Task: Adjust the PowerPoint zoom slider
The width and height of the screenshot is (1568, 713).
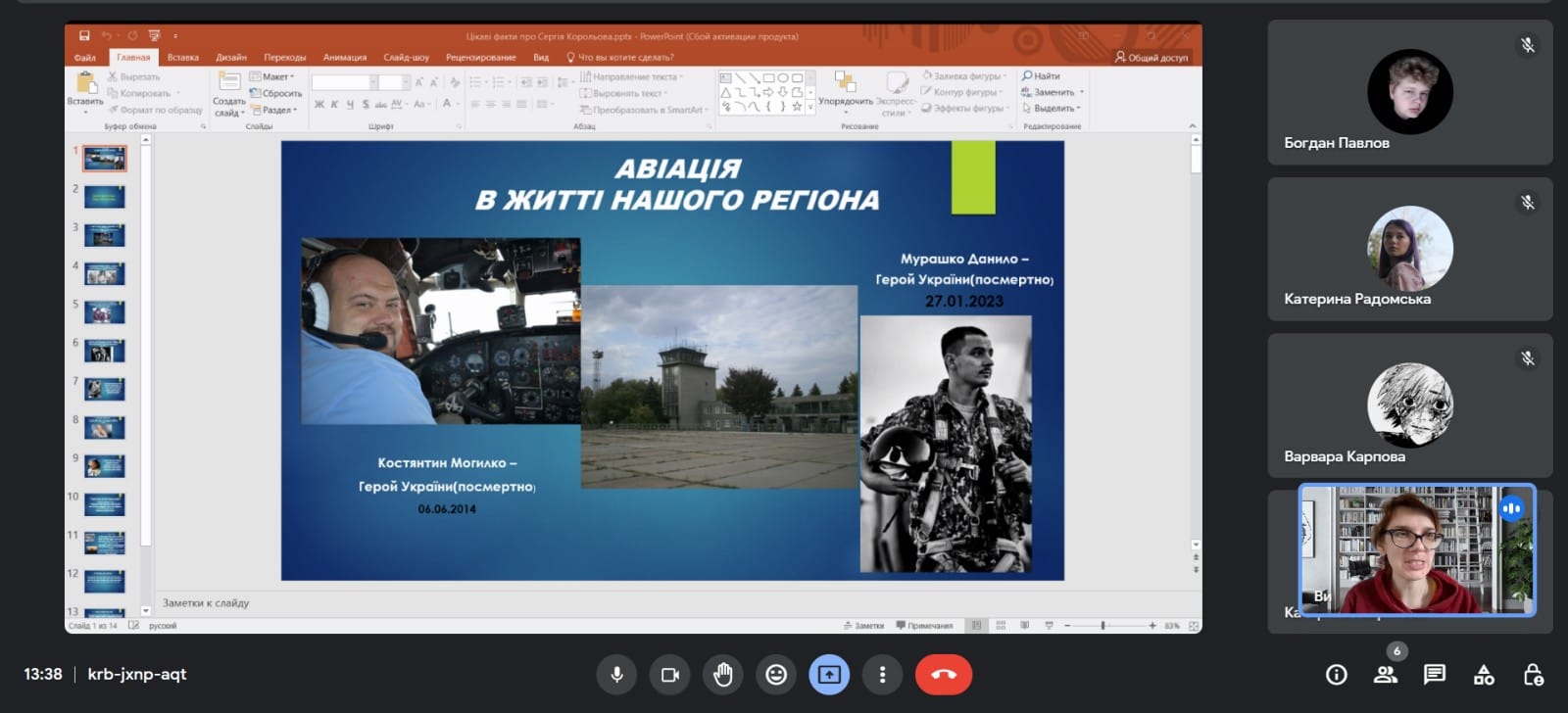Action: [x=1102, y=626]
